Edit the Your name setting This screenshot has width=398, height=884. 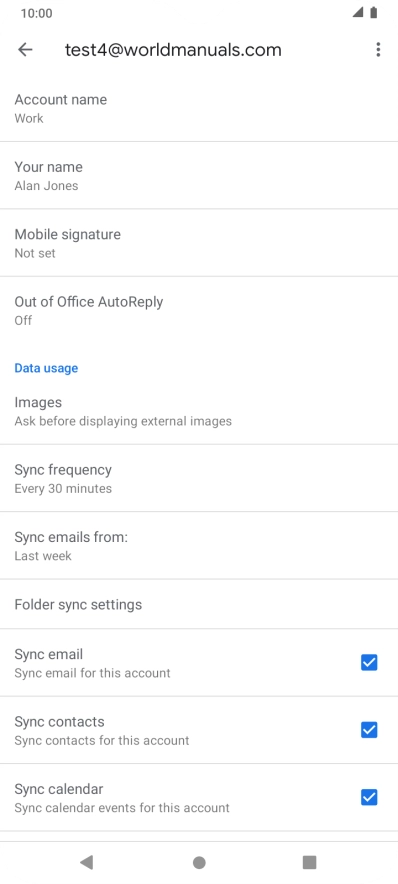199,175
